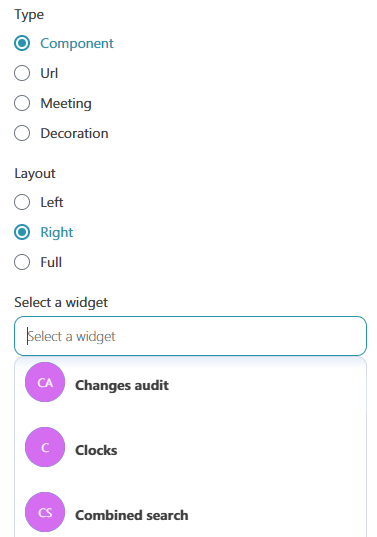
Task: Choose the Decoration type radio button
Action: (22, 133)
